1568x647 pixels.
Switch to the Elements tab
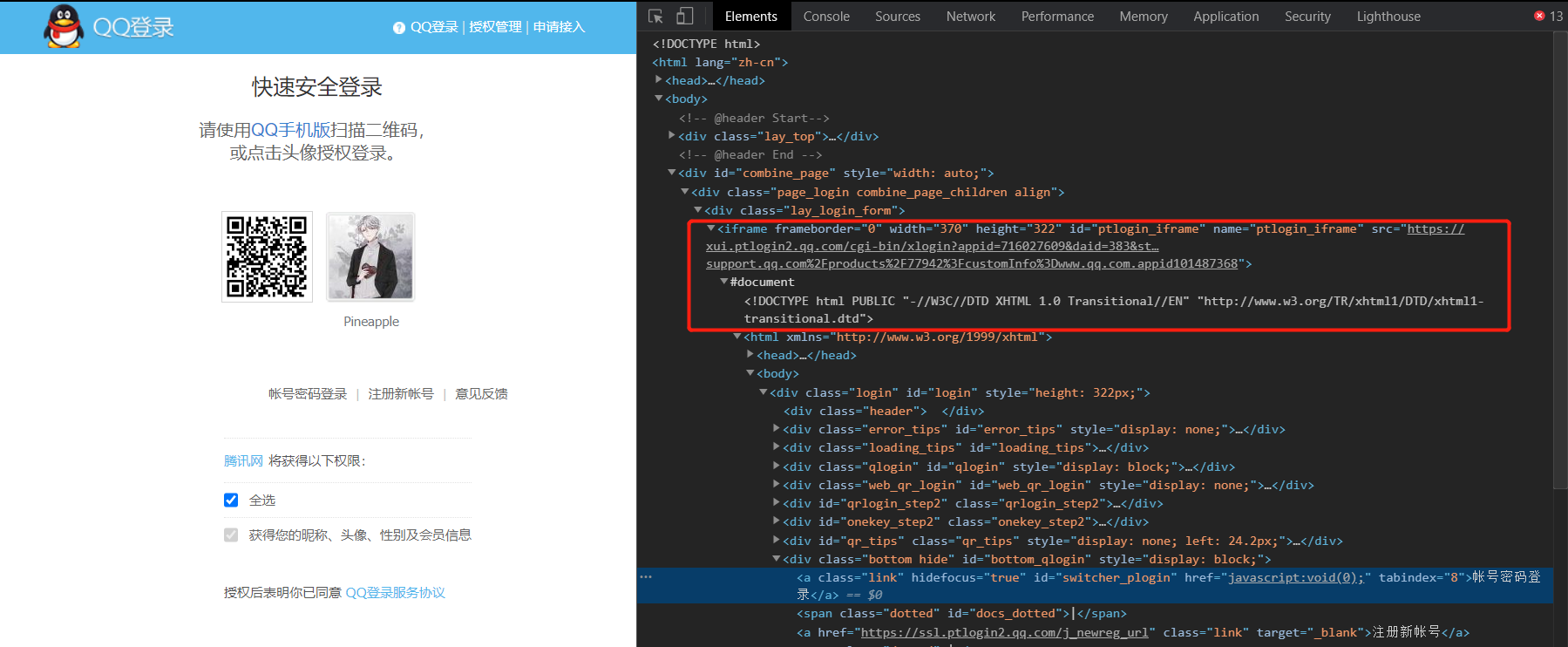(750, 16)
